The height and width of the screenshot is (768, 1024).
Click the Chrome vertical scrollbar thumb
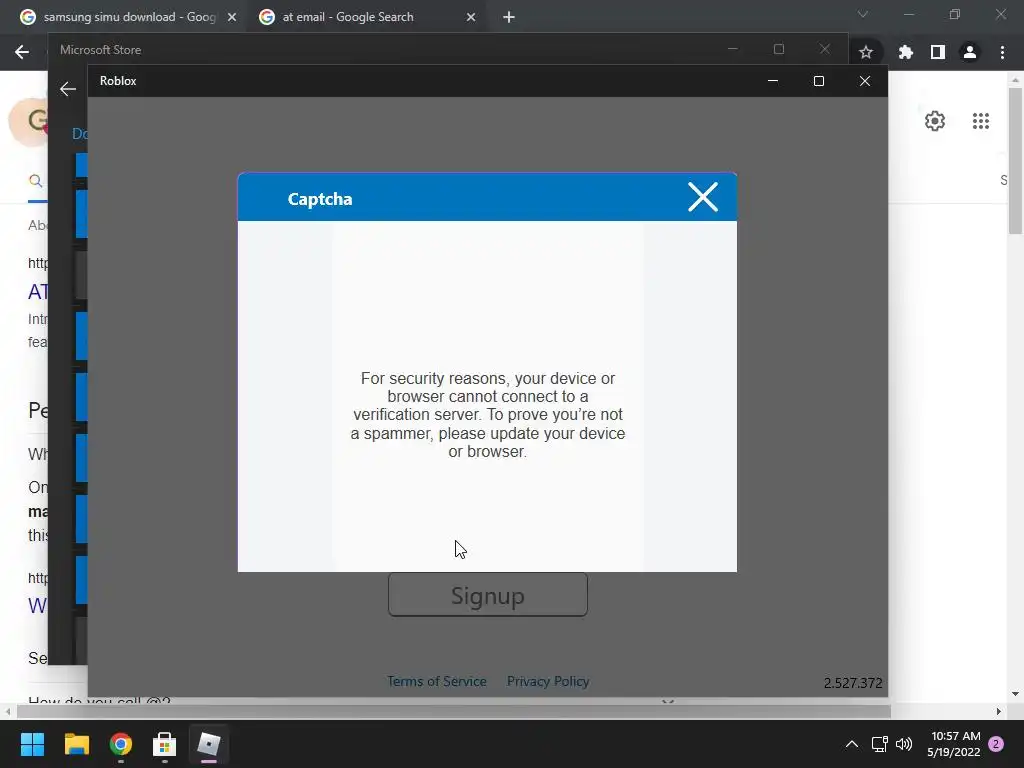click(1015, 160)
